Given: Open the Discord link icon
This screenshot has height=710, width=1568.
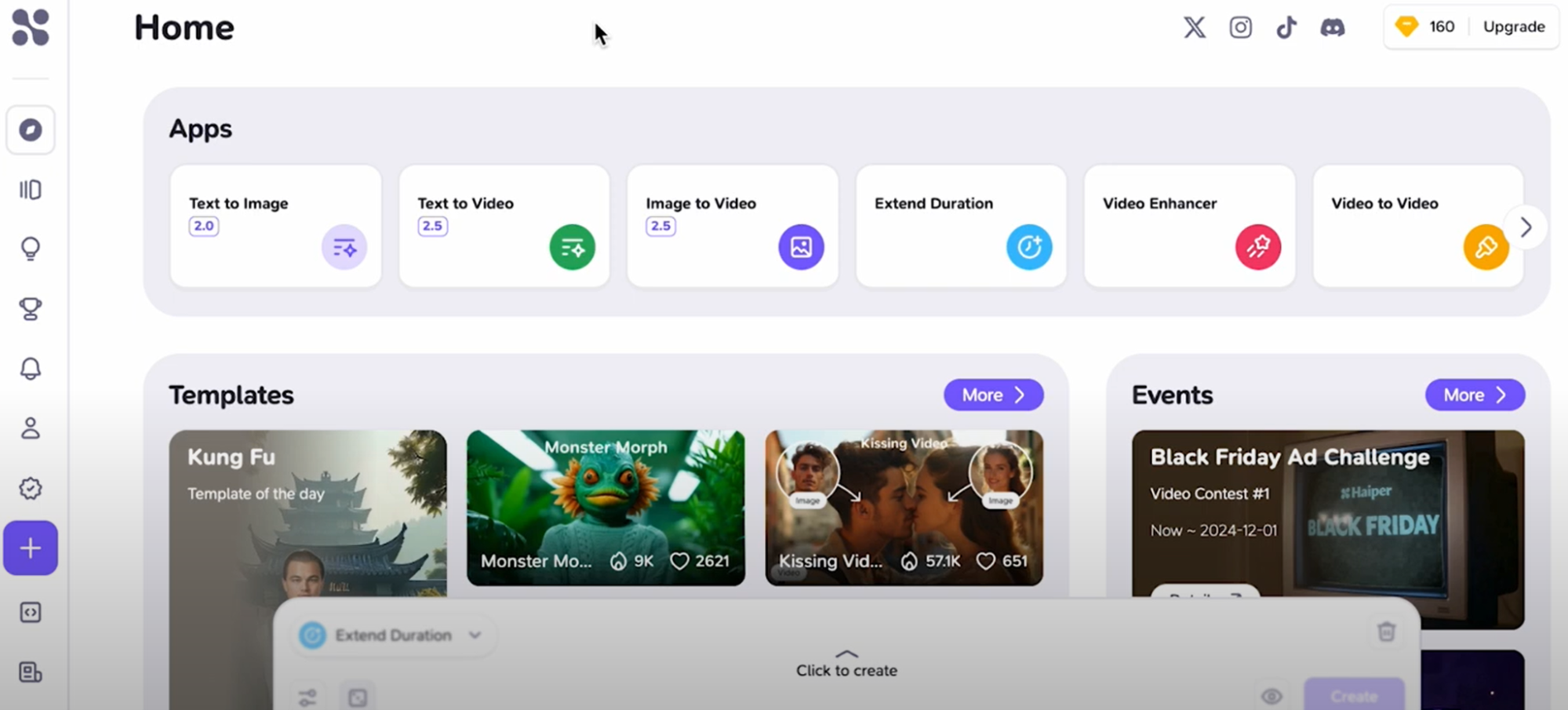Looking at the screenshot, I should [x=1332, y=27].
